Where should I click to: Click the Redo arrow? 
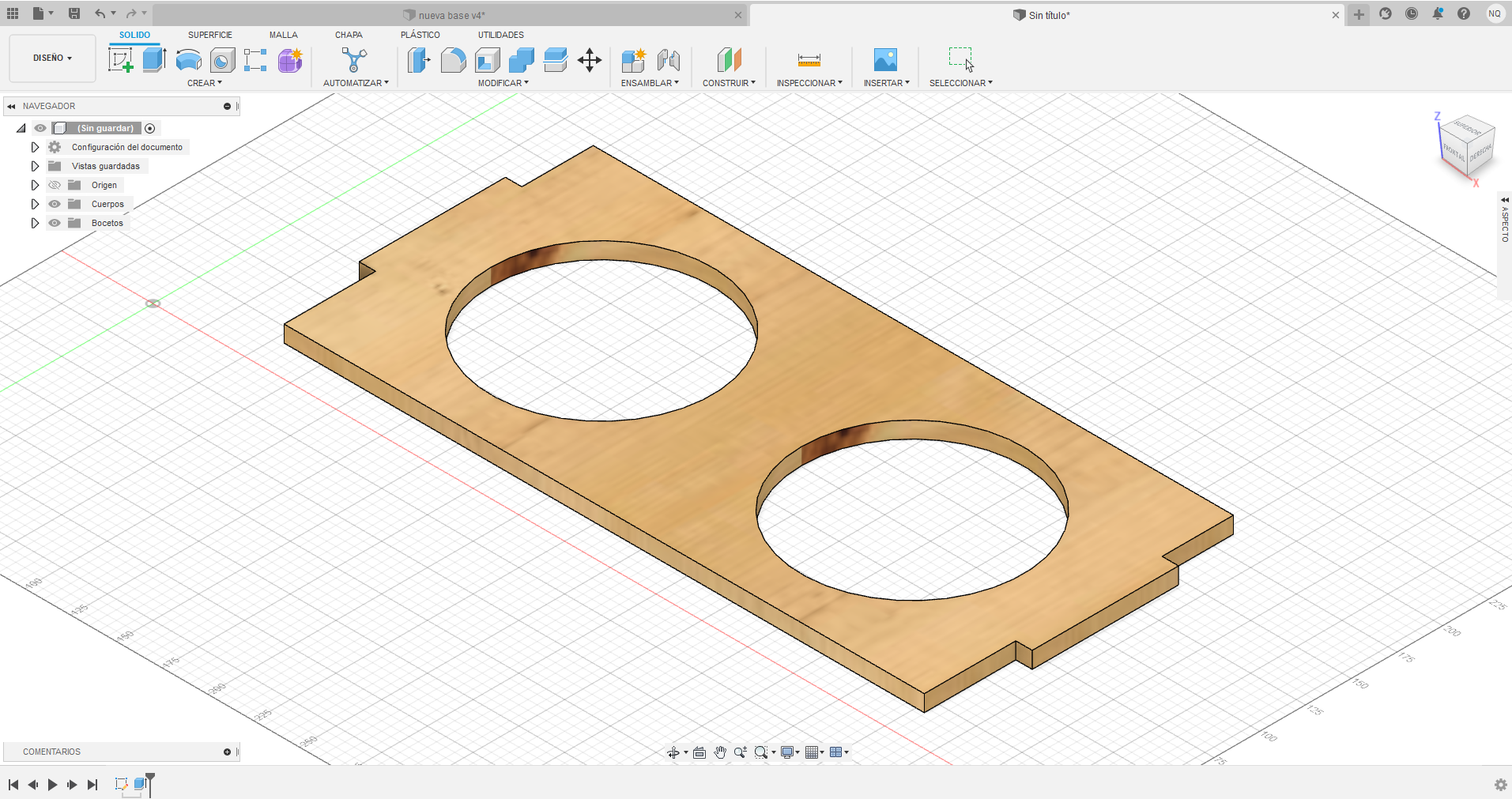pyautogui.click(x=131, y=13)
